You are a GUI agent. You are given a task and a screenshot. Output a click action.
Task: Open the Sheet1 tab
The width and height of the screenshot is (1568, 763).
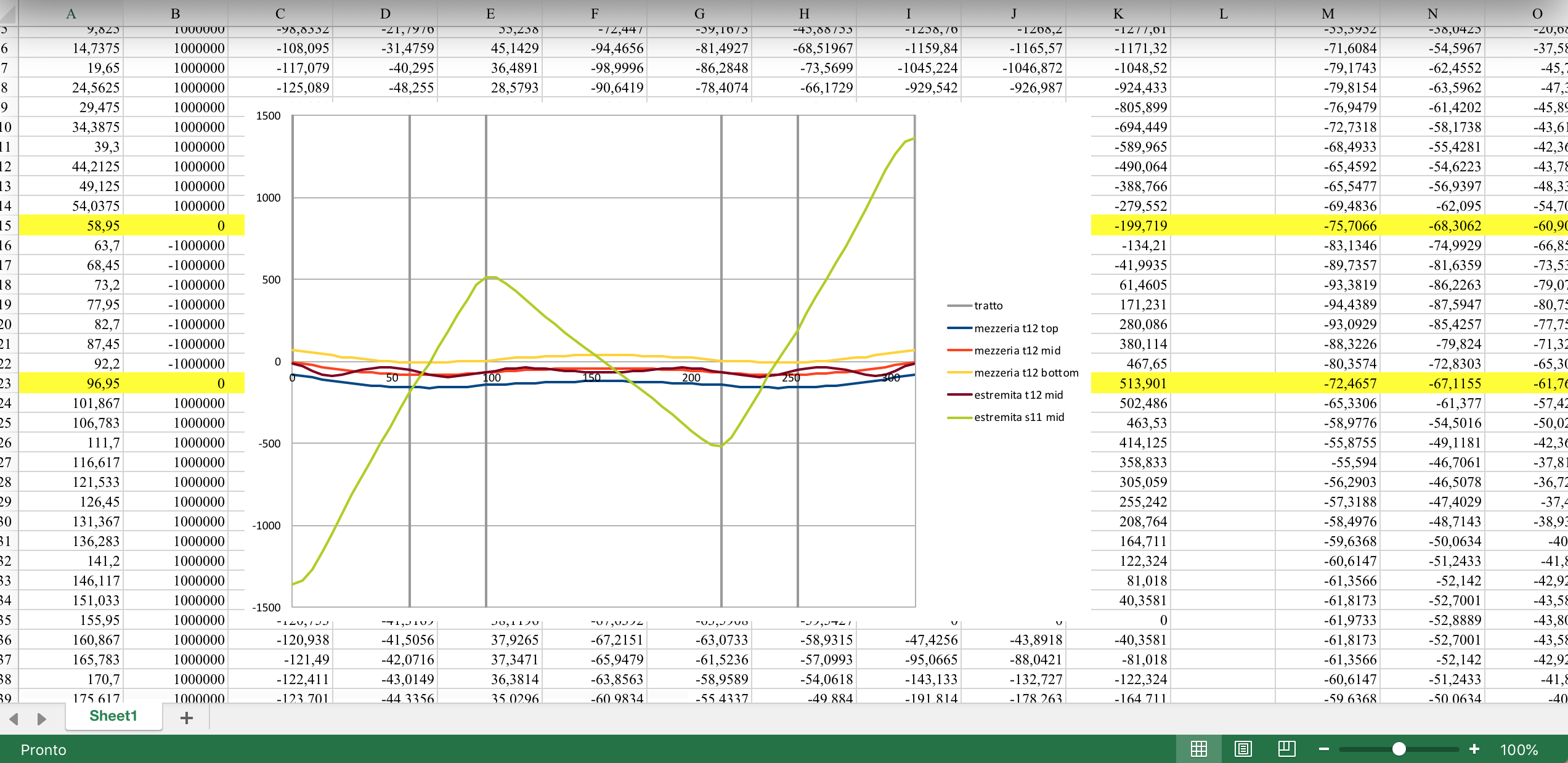point(113,716)
